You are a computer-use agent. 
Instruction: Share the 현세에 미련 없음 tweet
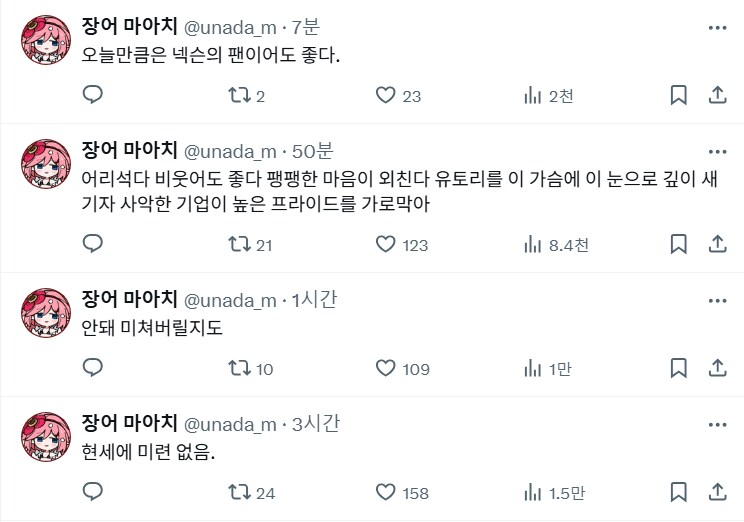click(x=716, y=492)
